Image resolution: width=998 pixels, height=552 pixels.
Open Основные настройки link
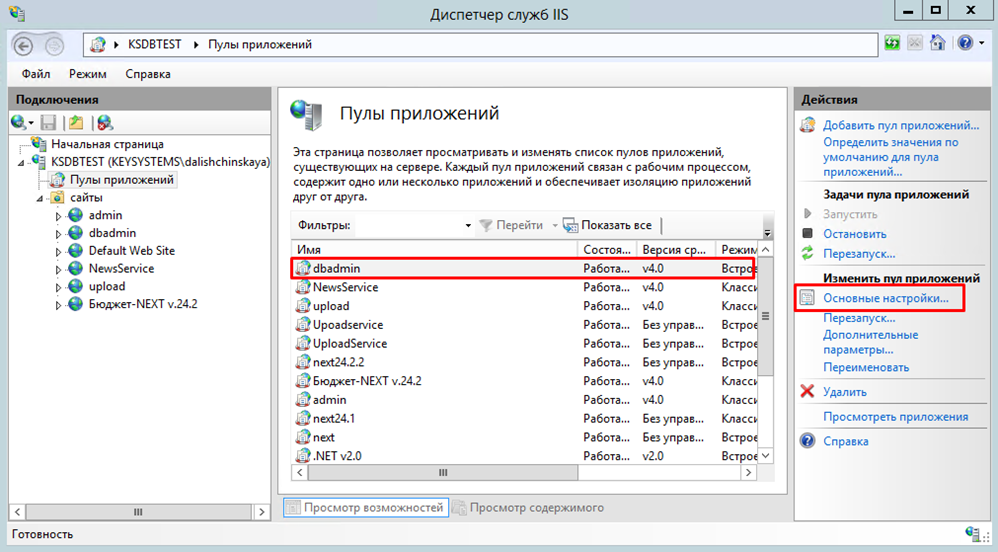coord(885,297)
